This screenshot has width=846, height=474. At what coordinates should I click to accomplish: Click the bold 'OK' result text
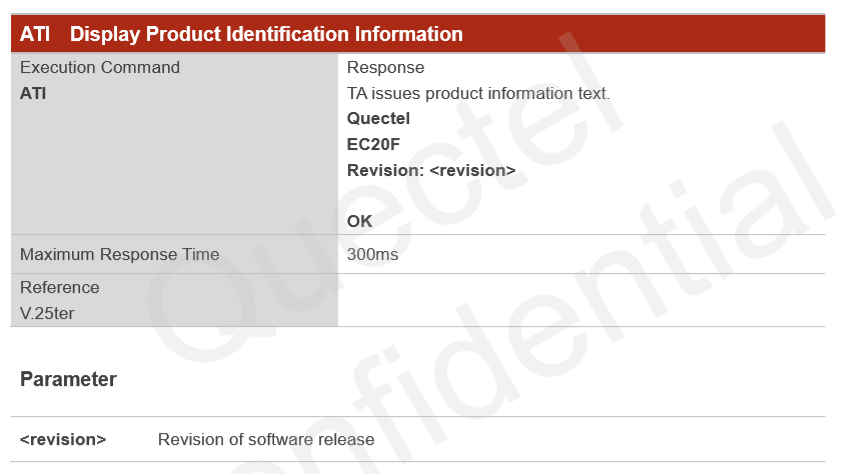coord(359,221)
